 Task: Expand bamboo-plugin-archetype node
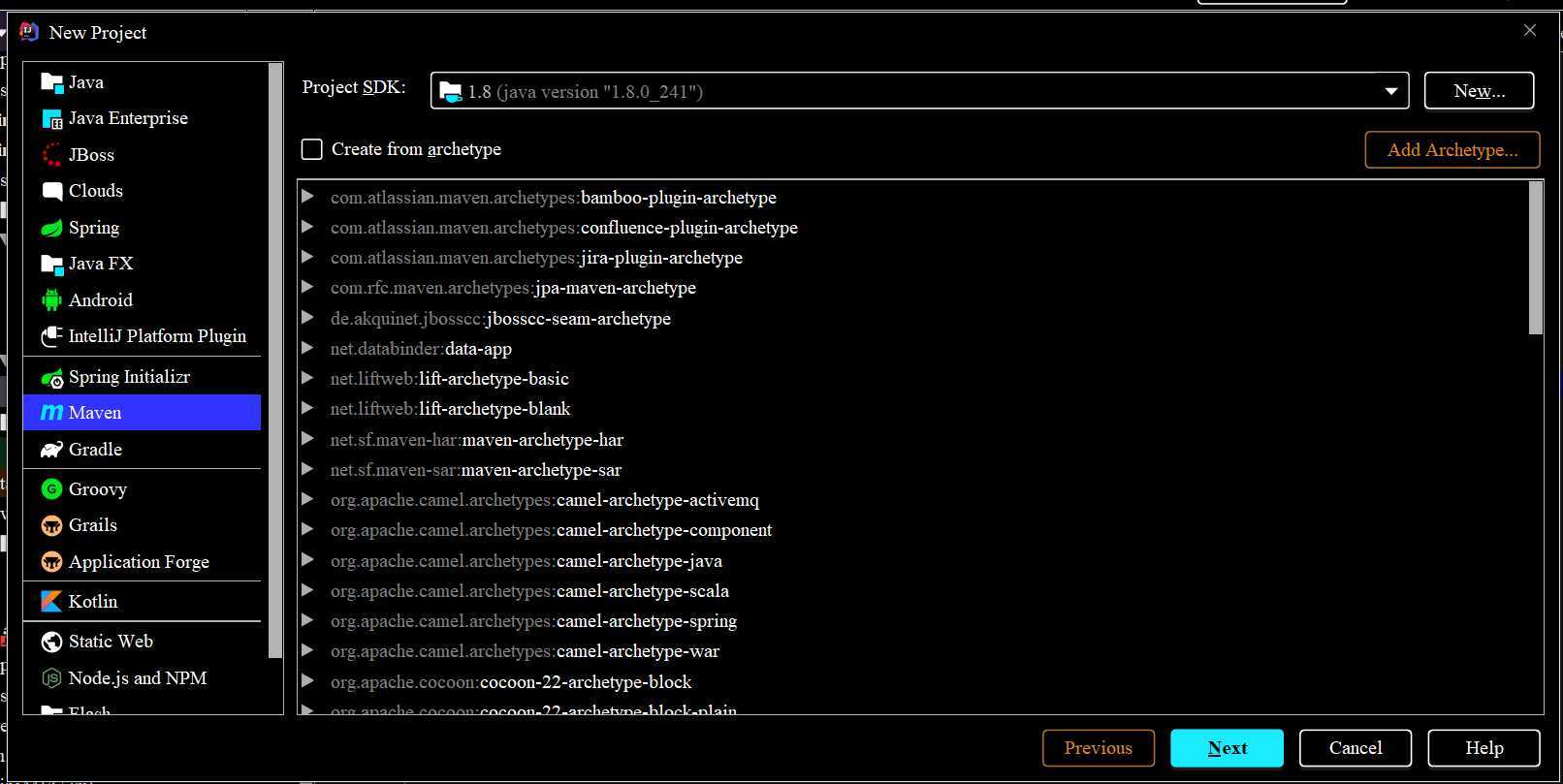click(x=307, y=197)
